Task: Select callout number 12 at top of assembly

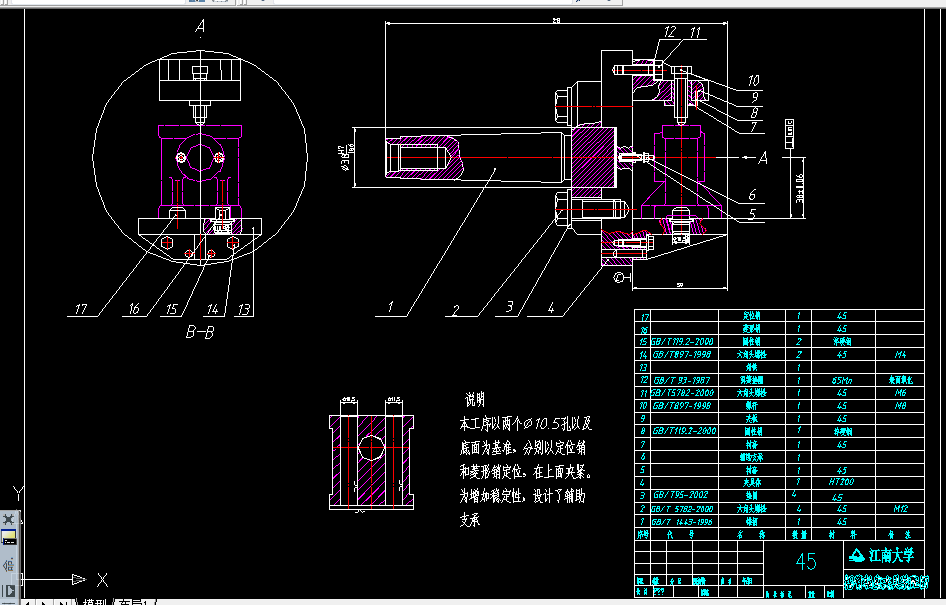Action: click(670, 32)
